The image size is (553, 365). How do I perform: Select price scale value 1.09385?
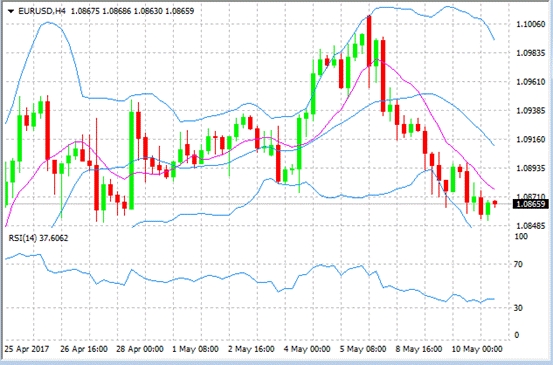(530, 111)
